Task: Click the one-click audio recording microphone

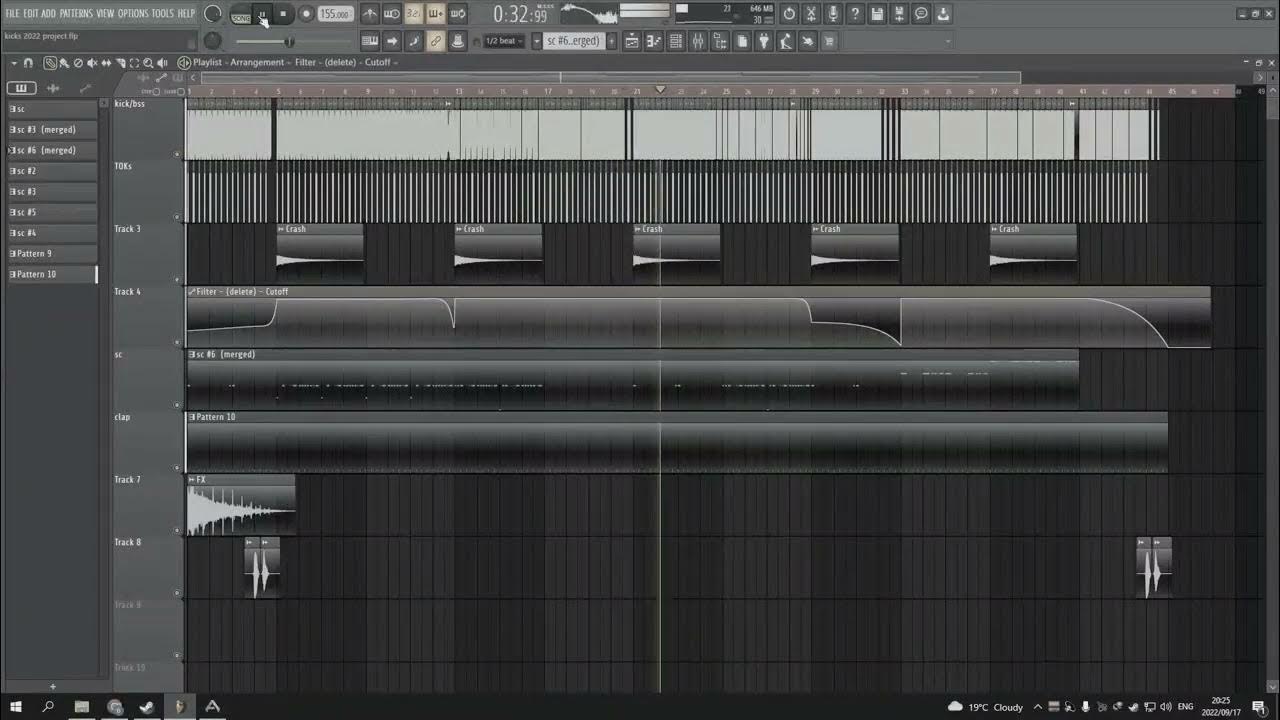Action: coord(833,14)
